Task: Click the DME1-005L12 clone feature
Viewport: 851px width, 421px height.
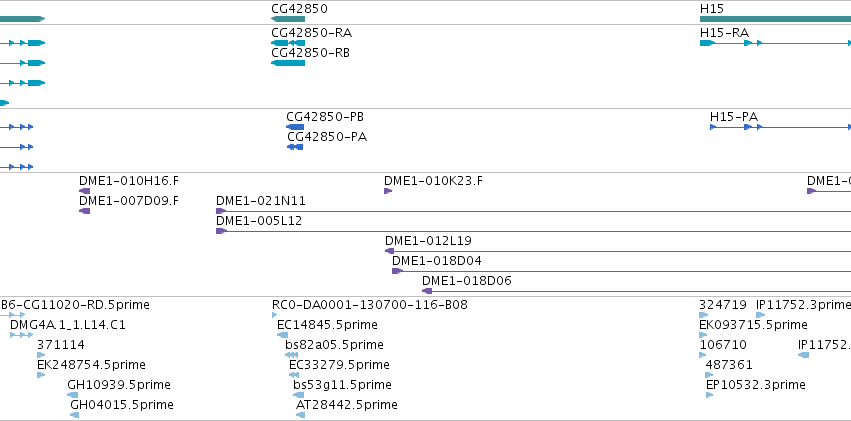Action: 534,231
